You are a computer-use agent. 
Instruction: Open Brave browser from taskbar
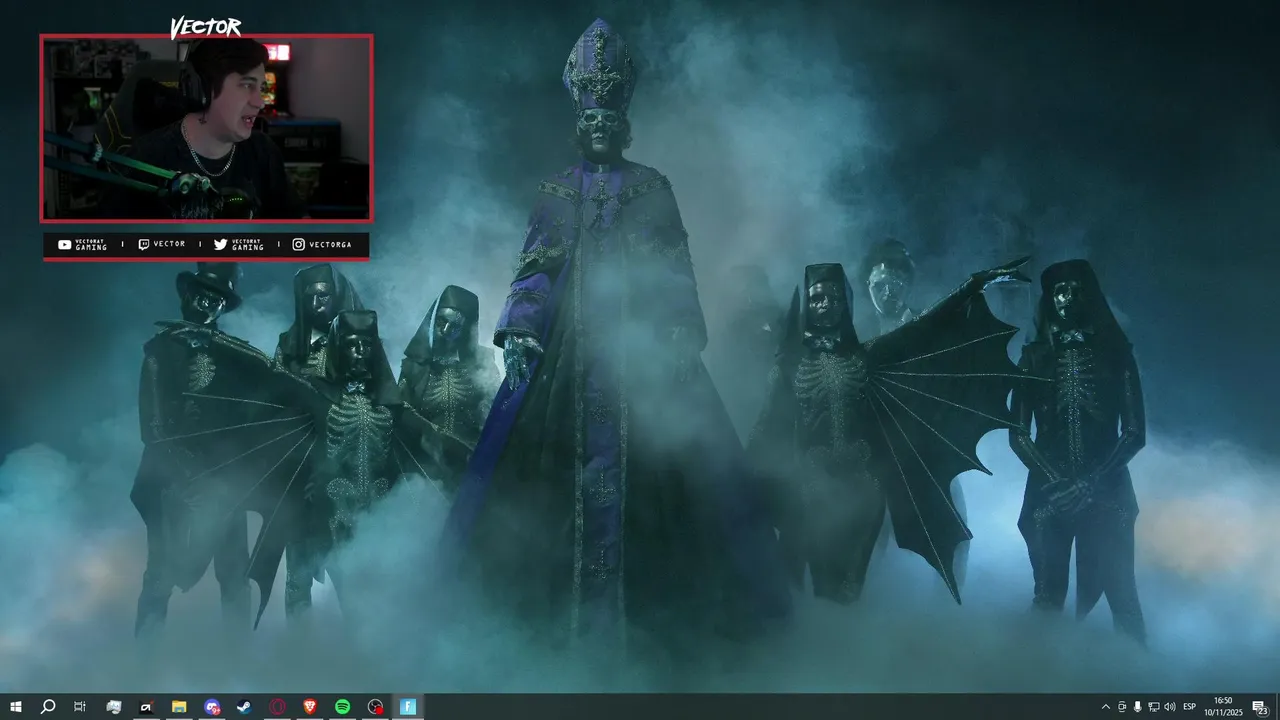coord(309,707)
